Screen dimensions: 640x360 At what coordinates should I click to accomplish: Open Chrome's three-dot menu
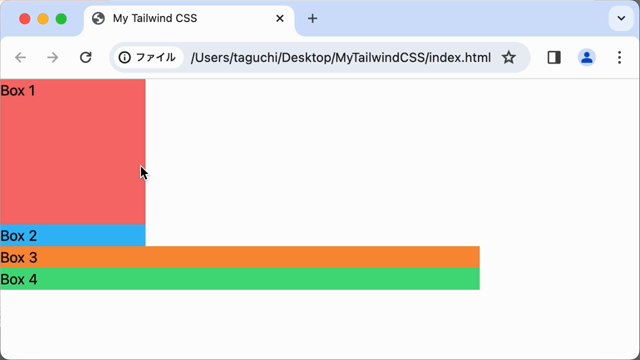(620, 58)
